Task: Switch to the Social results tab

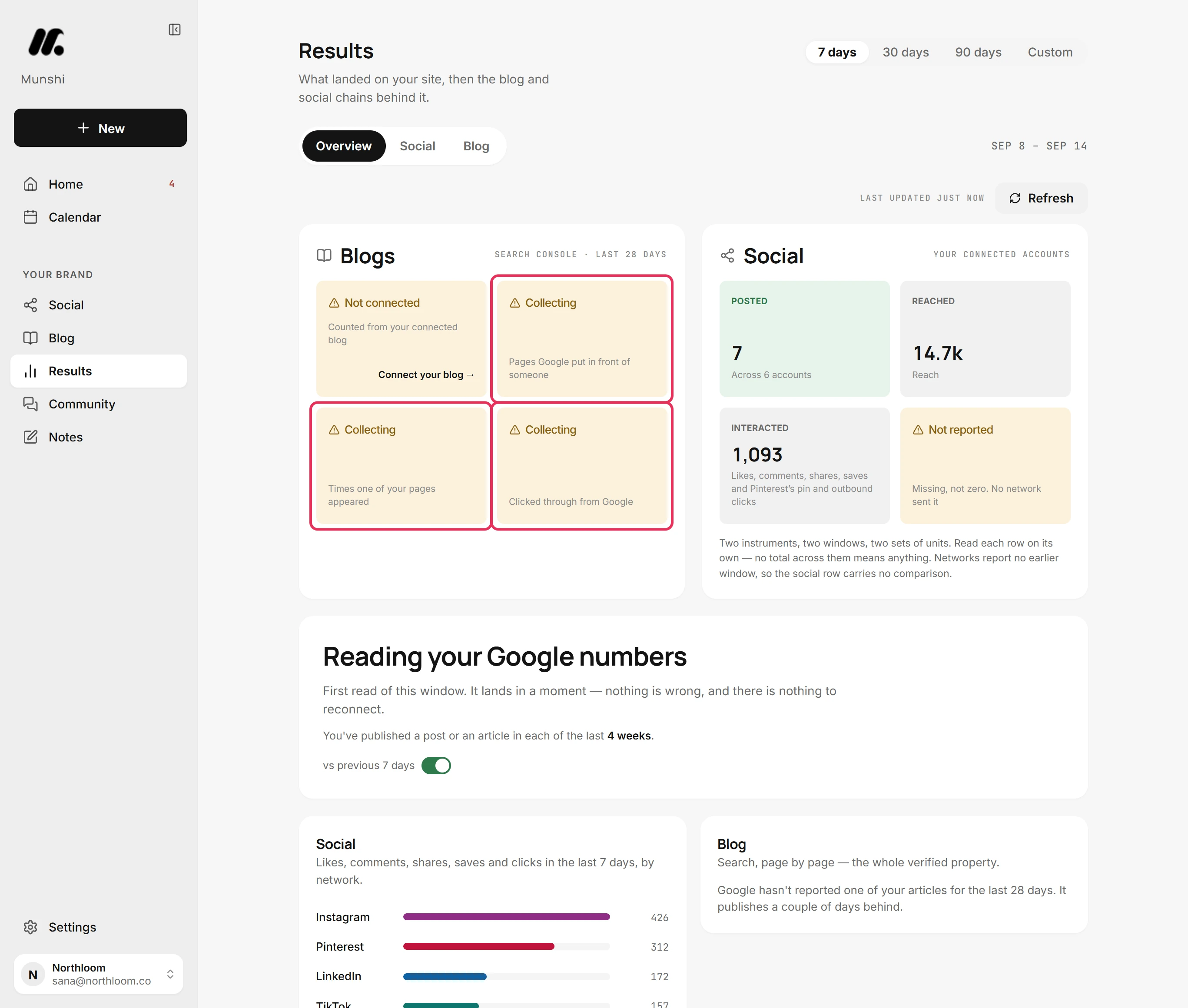Action: (x=417, y=146)
